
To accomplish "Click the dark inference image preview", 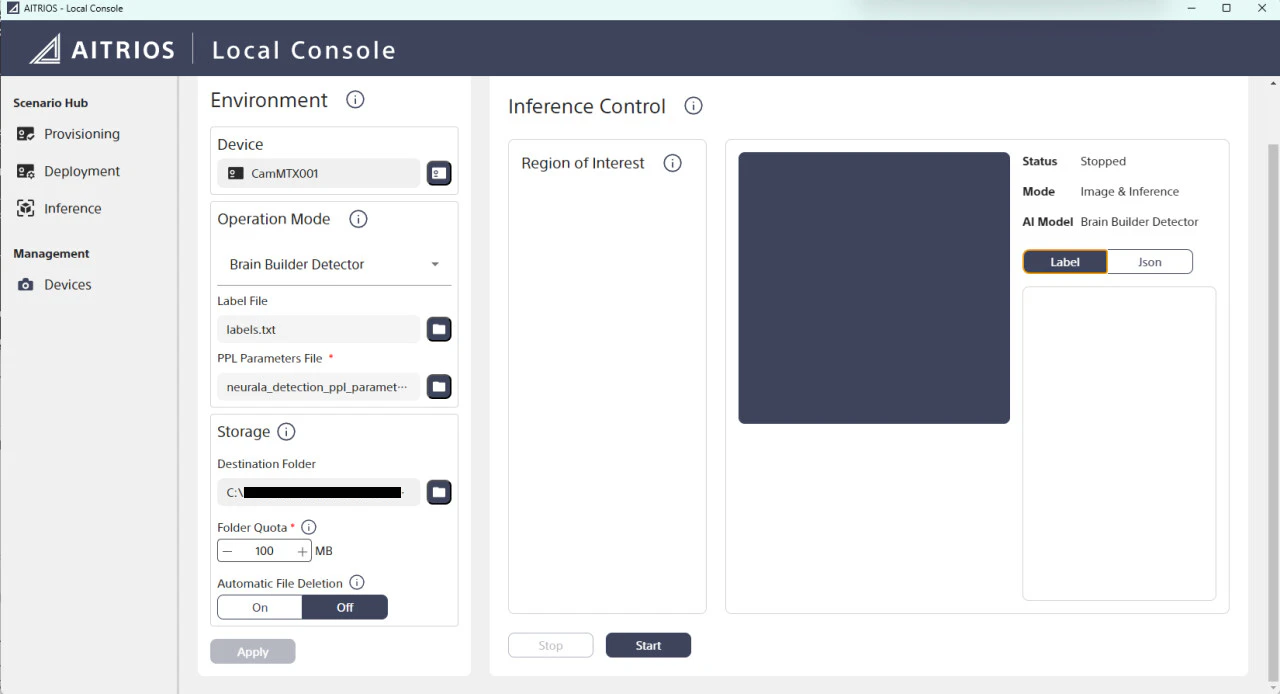I will coord(874,288).
